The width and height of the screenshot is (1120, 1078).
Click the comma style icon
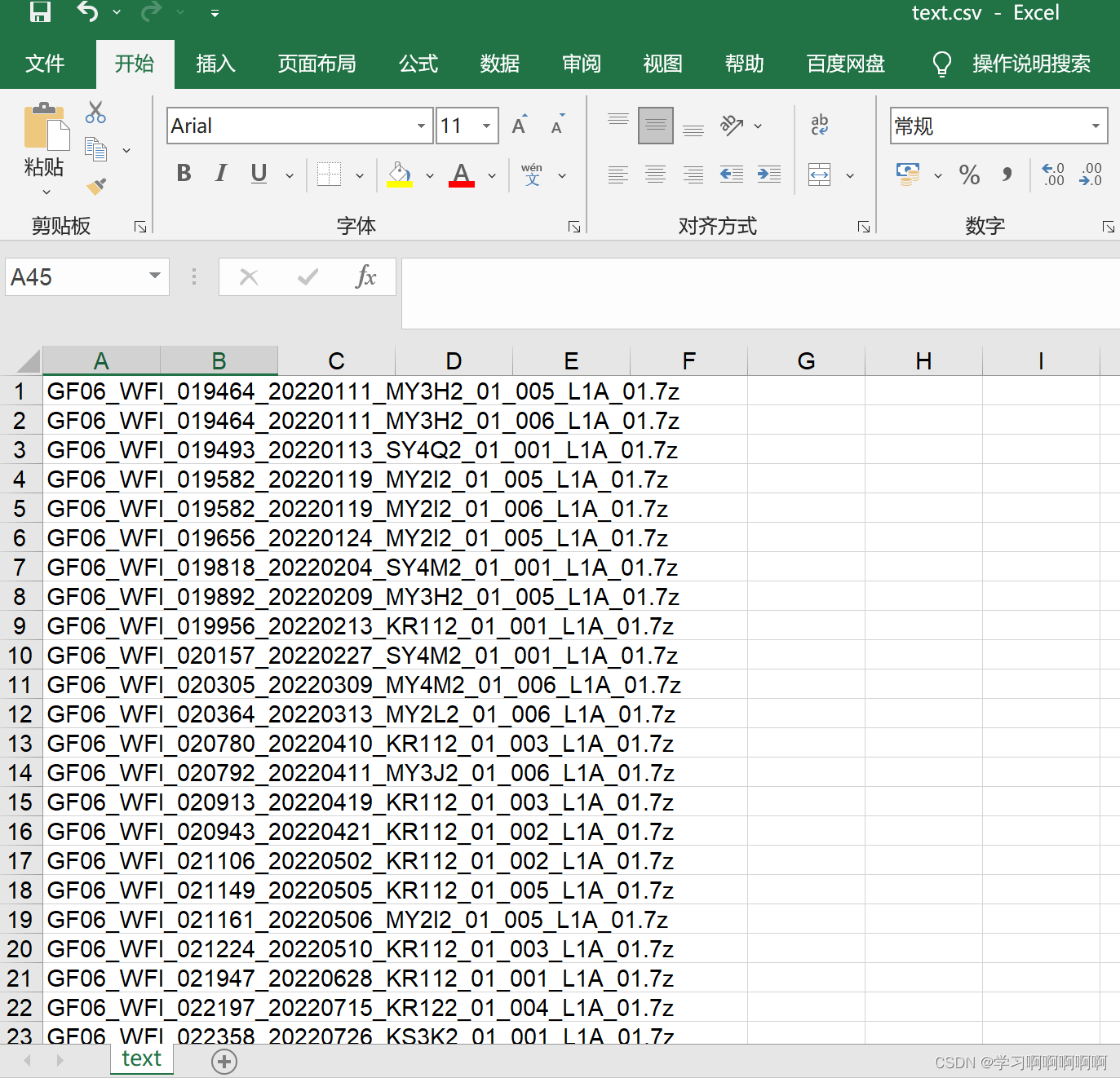(1007, 175)
